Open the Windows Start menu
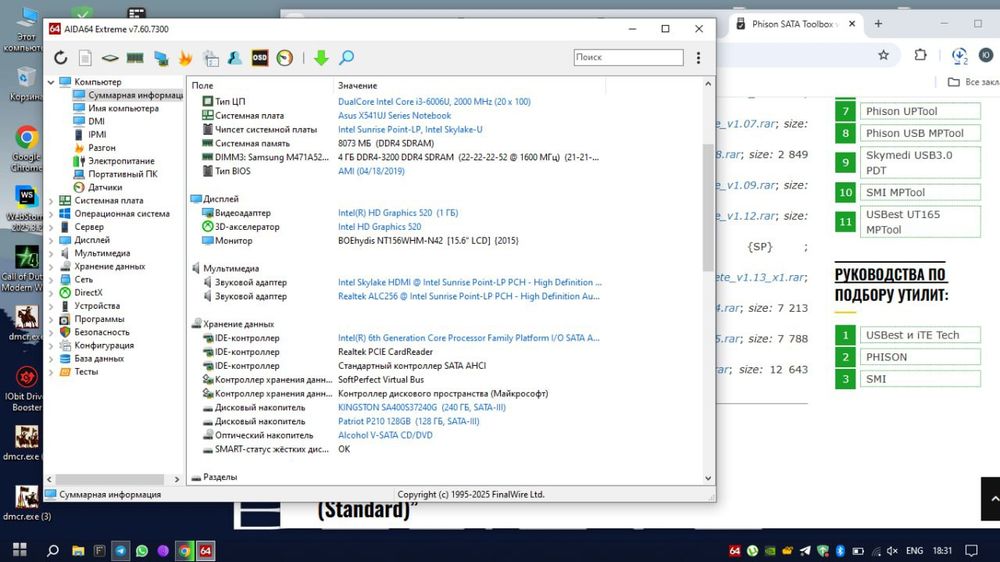Screen dimensions: 1000x562 [20, 550]
